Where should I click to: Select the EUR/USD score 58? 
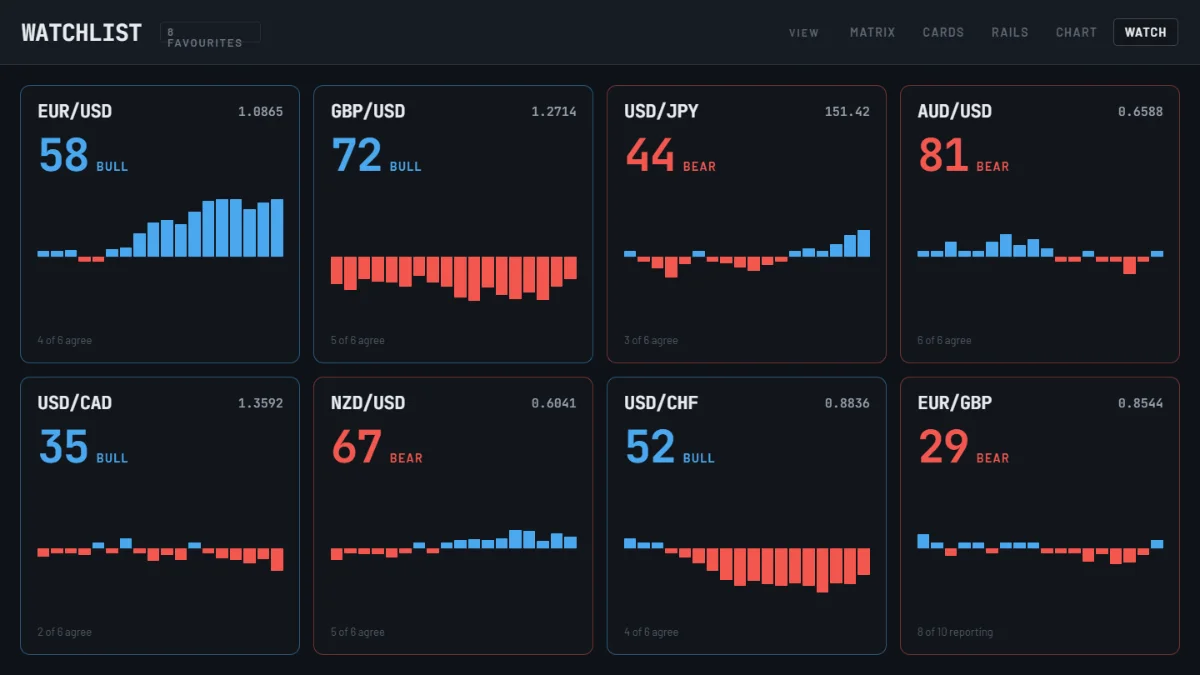(64, 155)
